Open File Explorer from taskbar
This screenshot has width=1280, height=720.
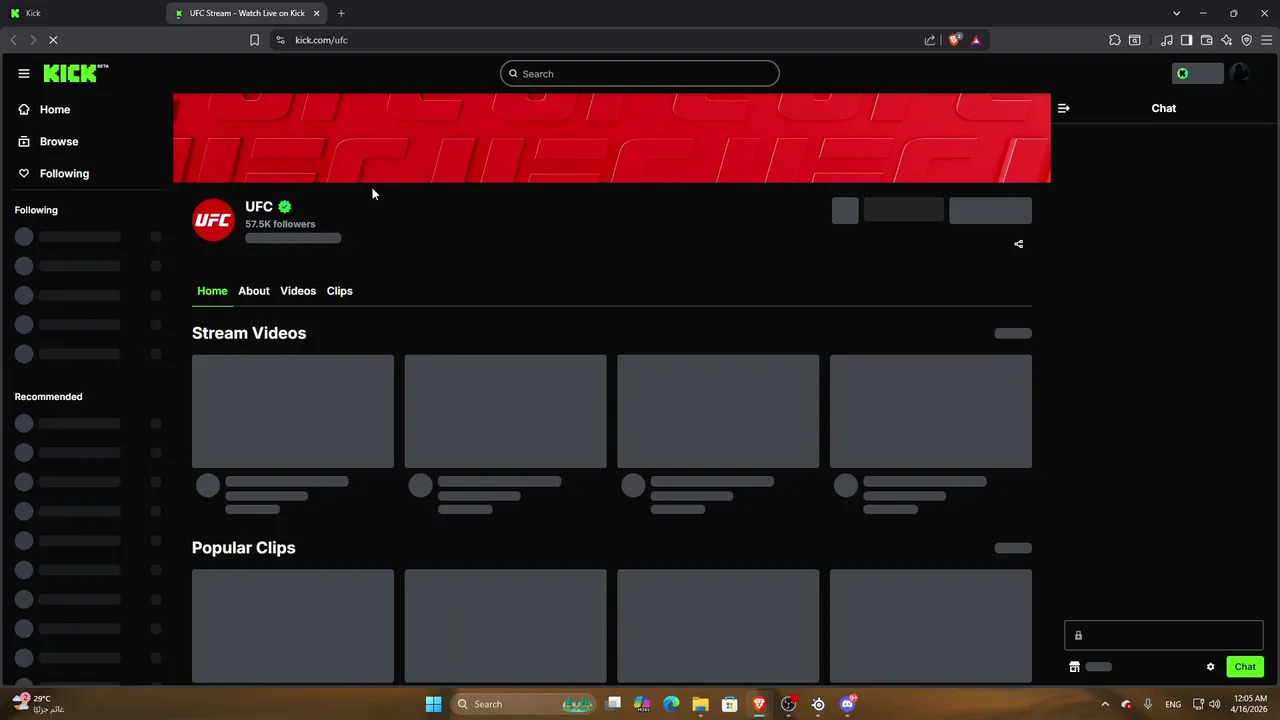click(700, 704)
